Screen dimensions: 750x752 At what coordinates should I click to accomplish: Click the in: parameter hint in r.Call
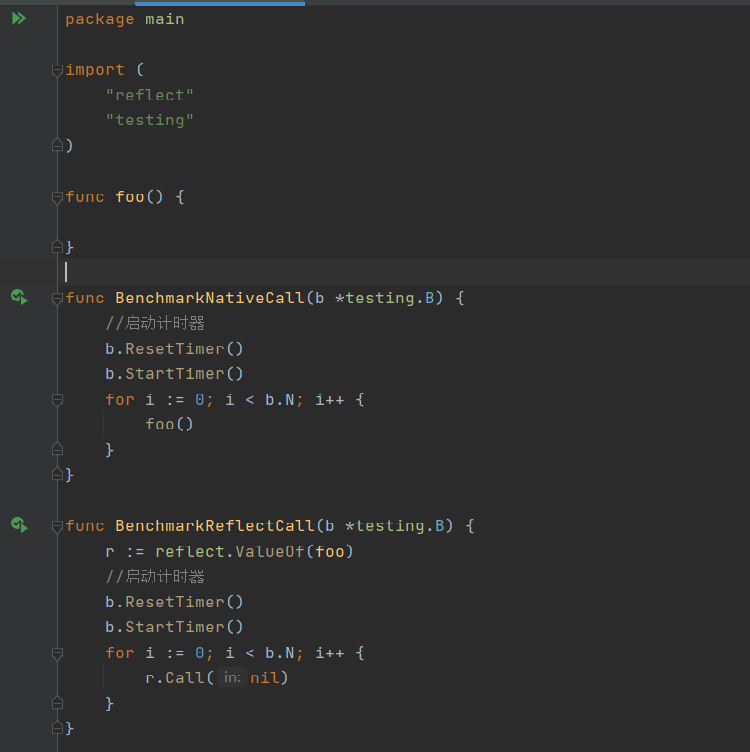(x=233, y=677)
